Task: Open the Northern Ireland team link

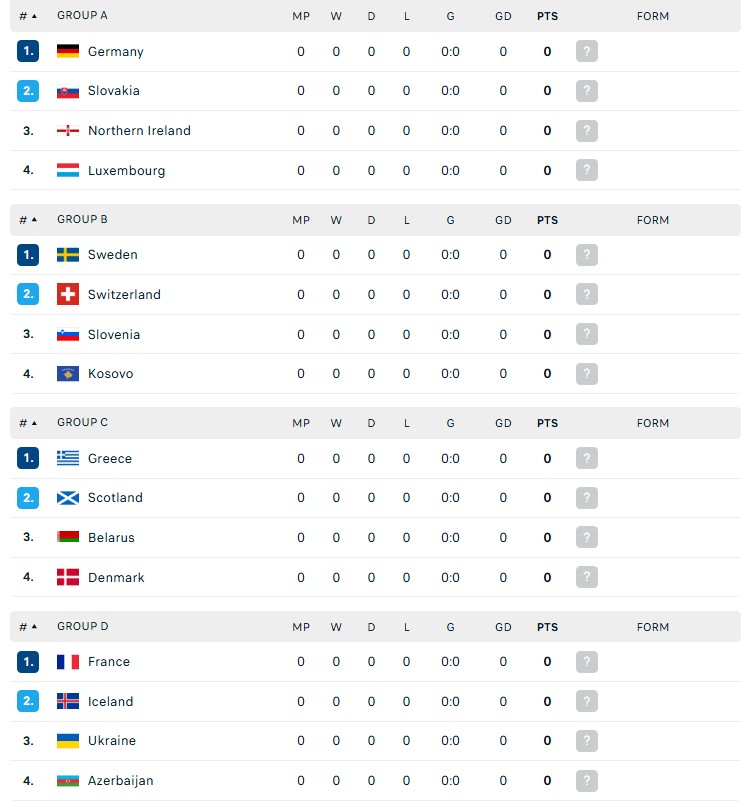Action: 139,131
